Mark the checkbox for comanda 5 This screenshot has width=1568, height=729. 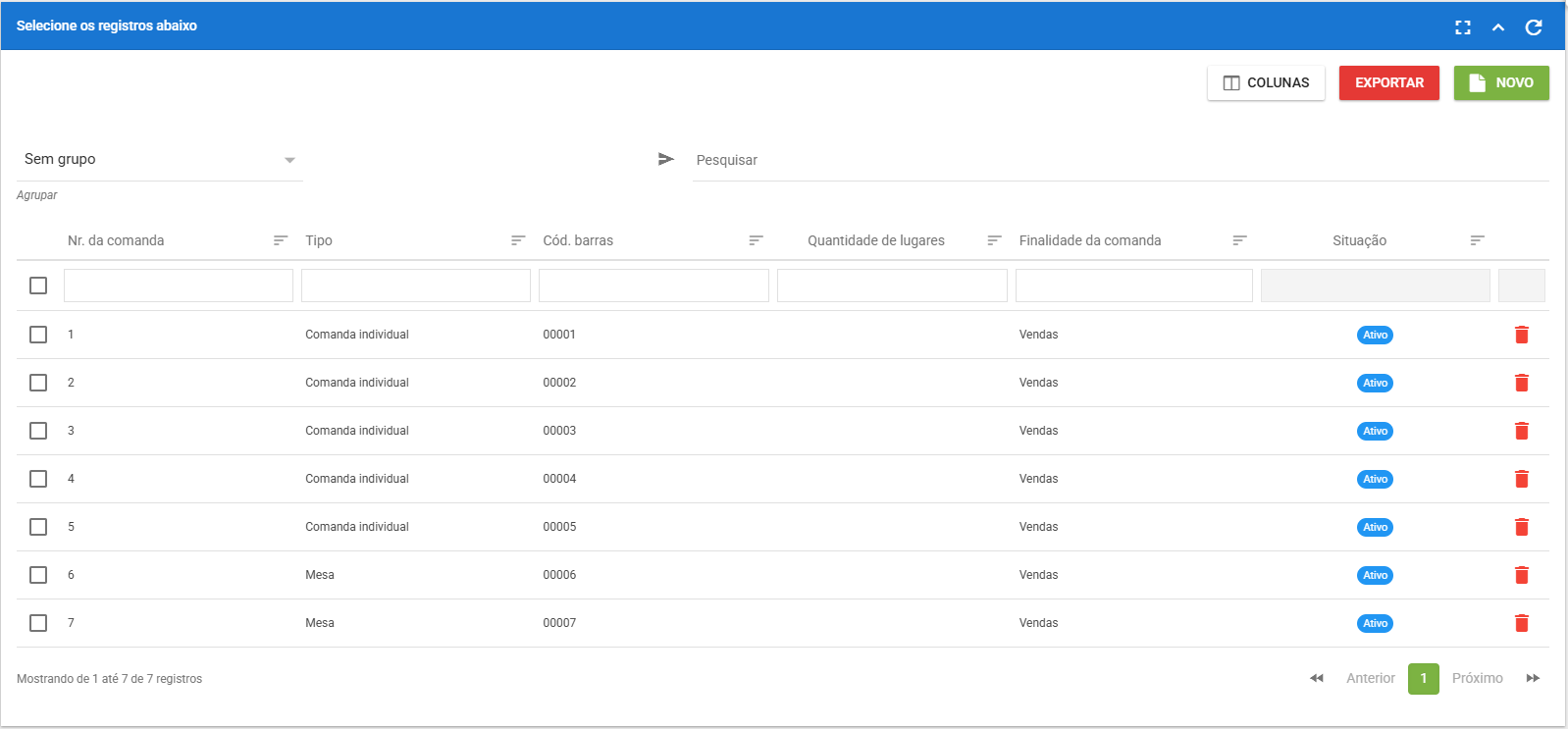[38, 527]
